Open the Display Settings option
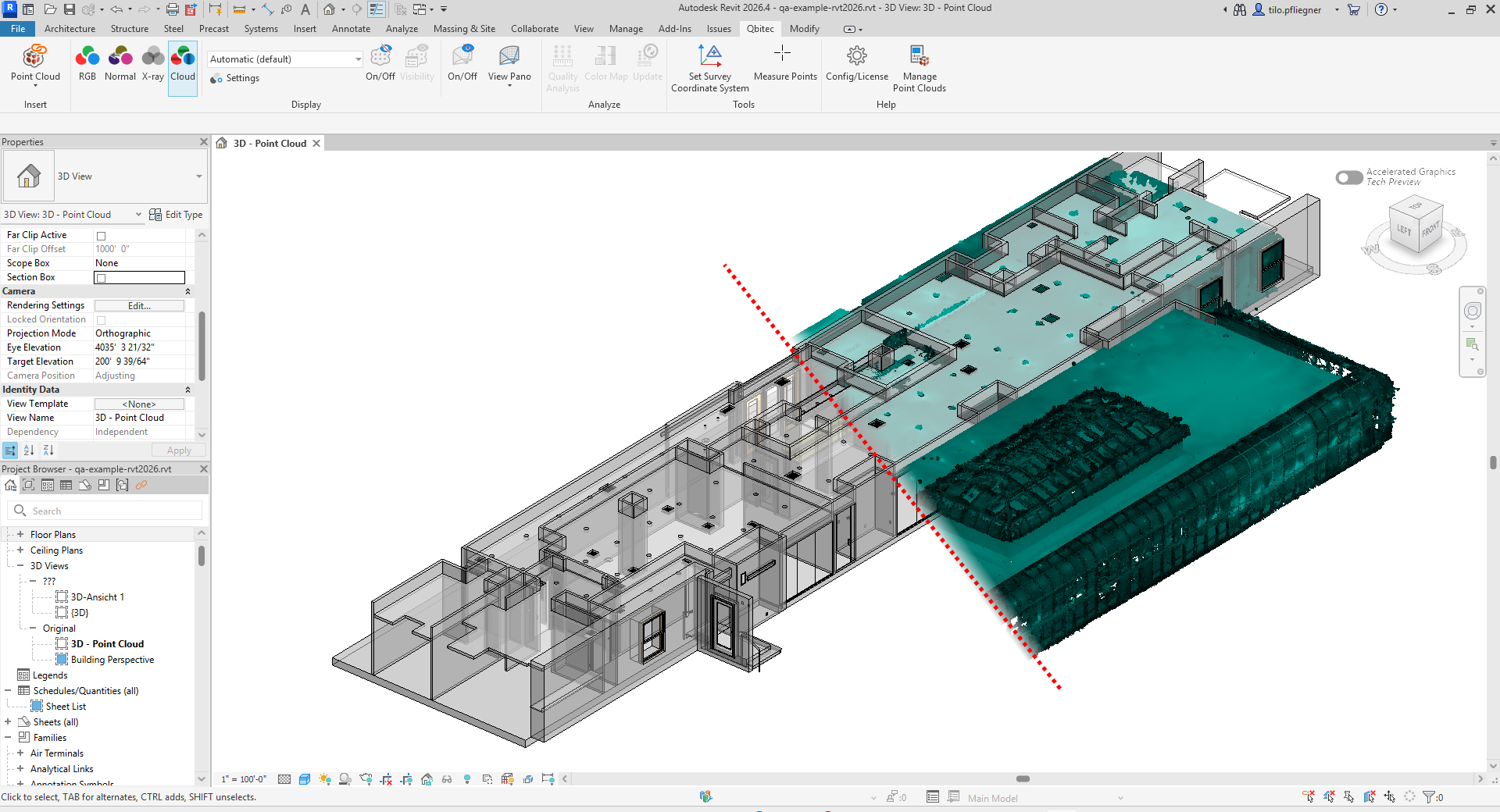Image resolution: width=1500 pixels, height=812 pixels. pyautogui.click(x=234, y=79)
